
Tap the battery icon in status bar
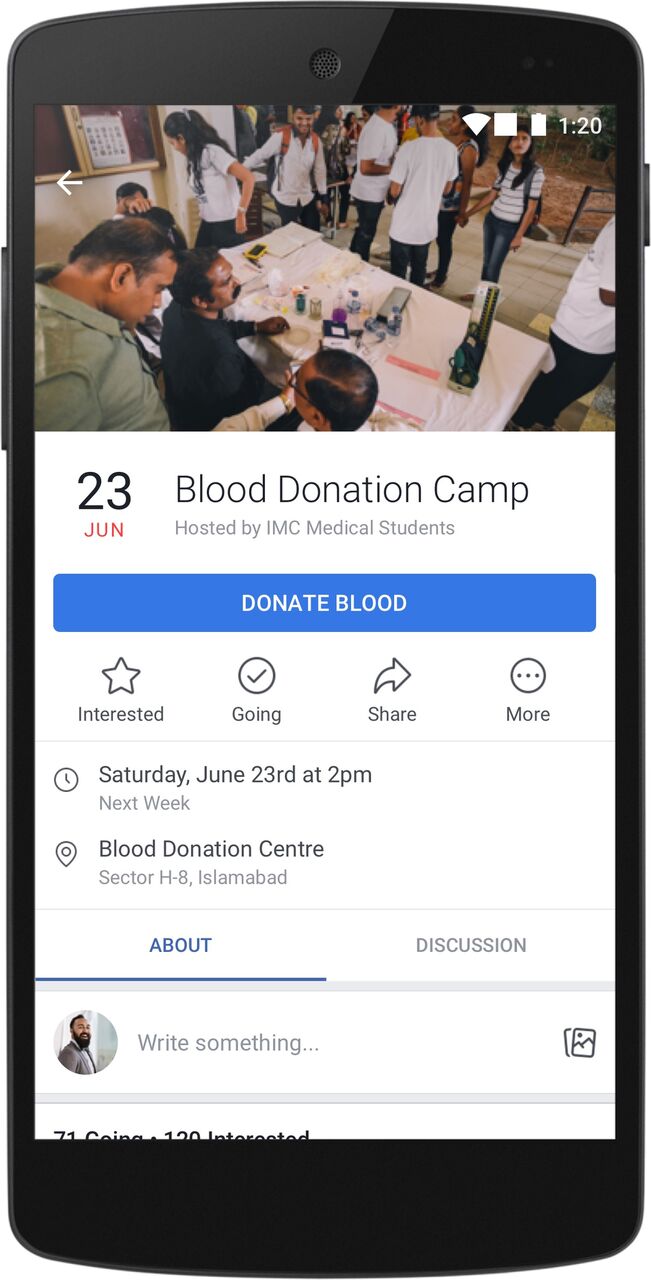point(539,125)
